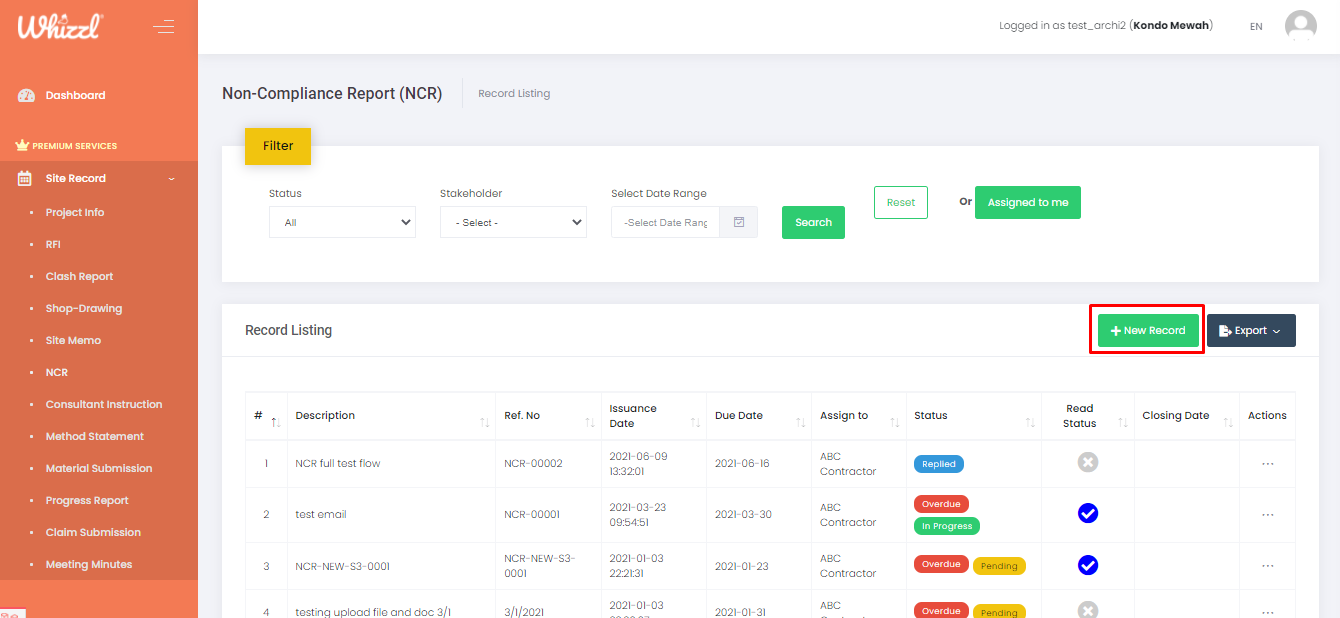Open actions ellipsis for test email row
Image resolution: width=1340 pixels, height=618 pixels.
1267,515
